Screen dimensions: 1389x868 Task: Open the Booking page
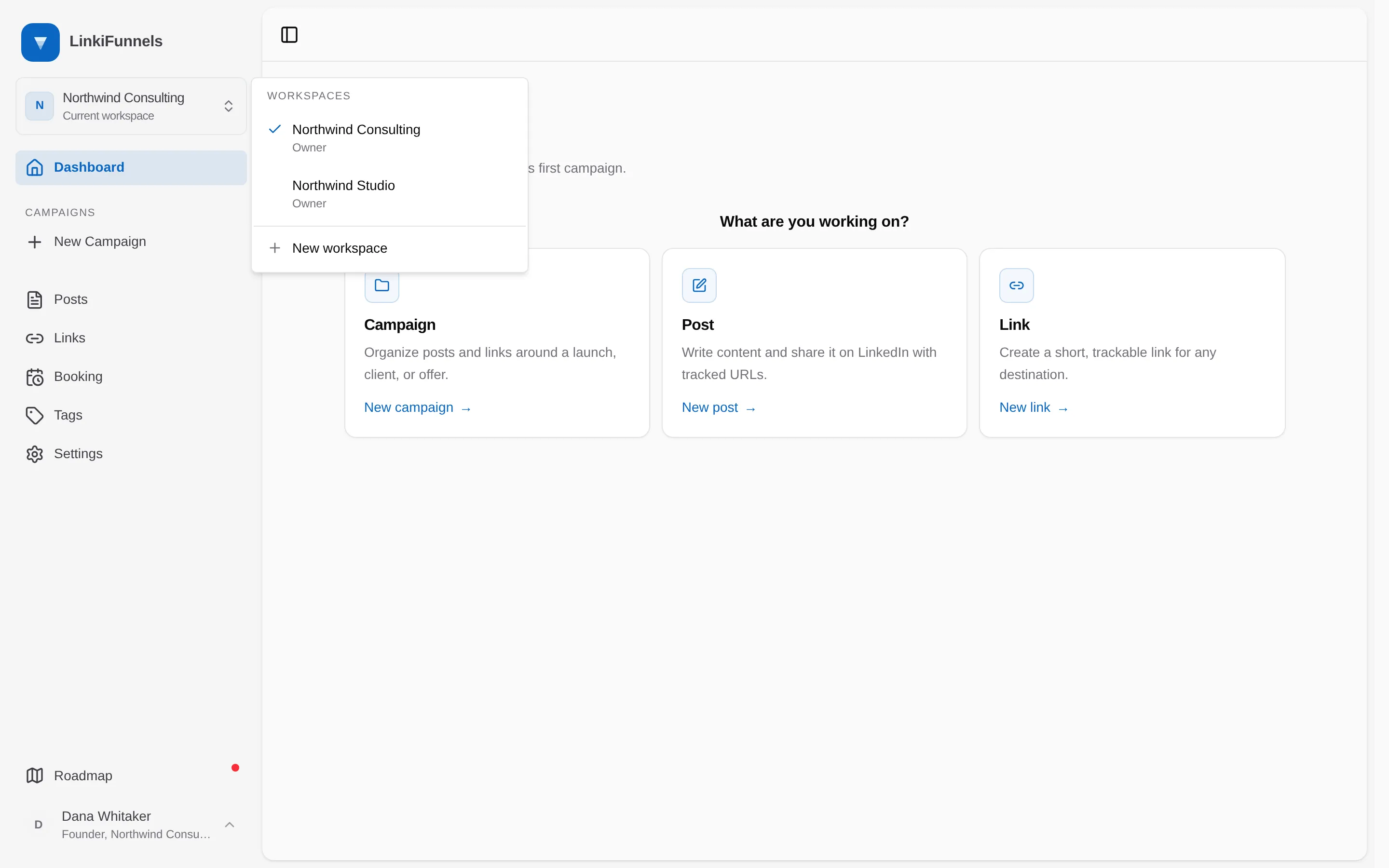[x=131, y=377]
